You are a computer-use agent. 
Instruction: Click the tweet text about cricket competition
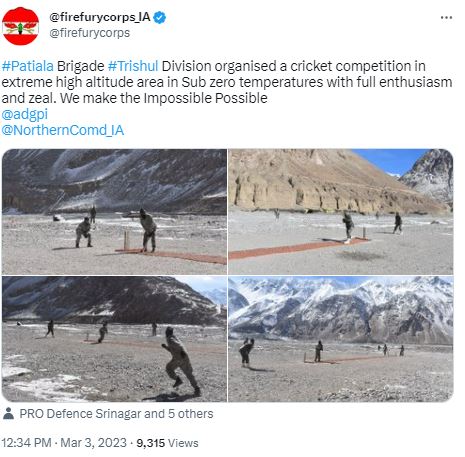227,82
